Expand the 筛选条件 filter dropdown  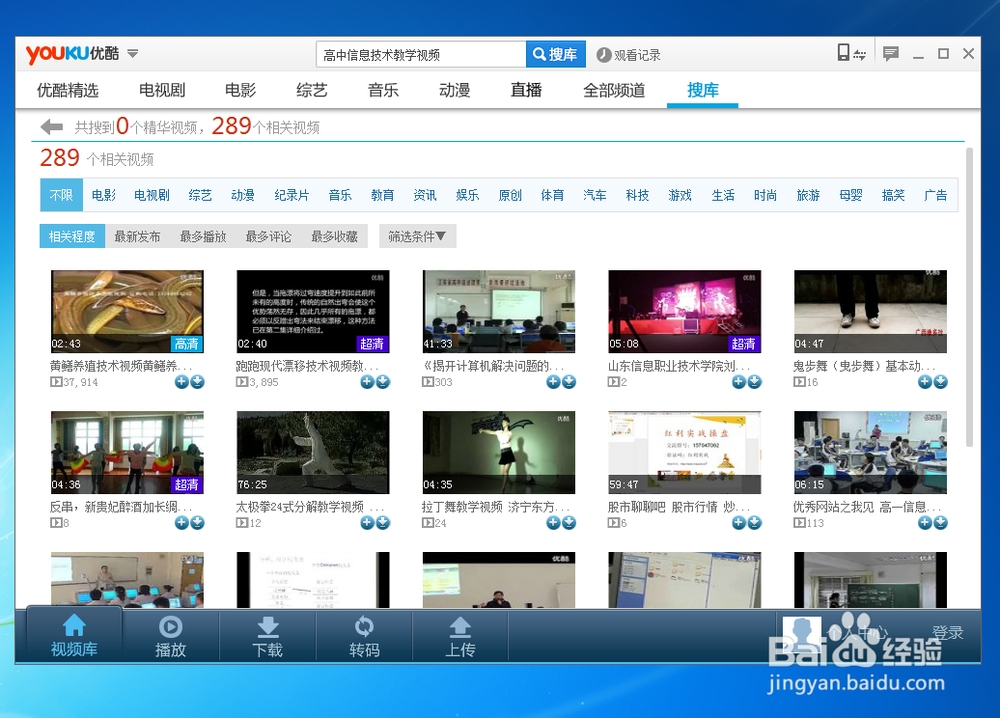[x=417, y=237]
